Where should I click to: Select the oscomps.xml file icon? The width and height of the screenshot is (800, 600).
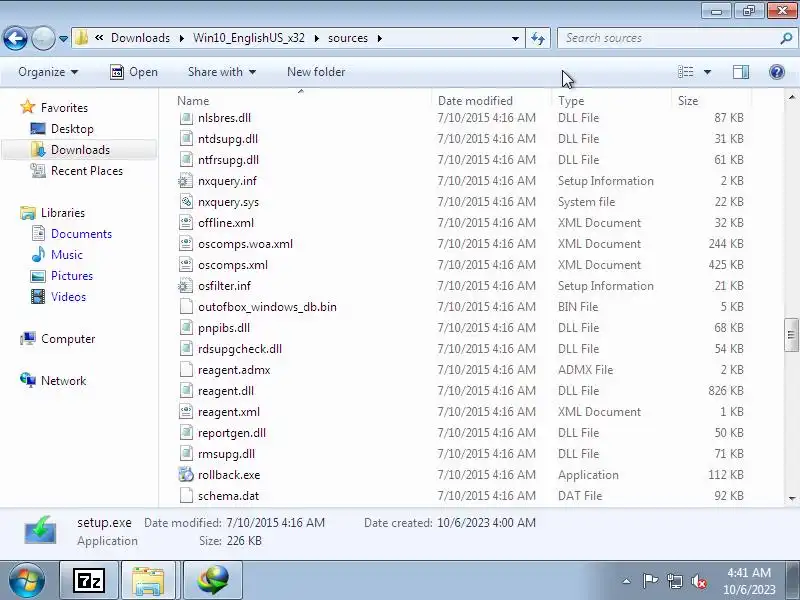coord(186,265)
